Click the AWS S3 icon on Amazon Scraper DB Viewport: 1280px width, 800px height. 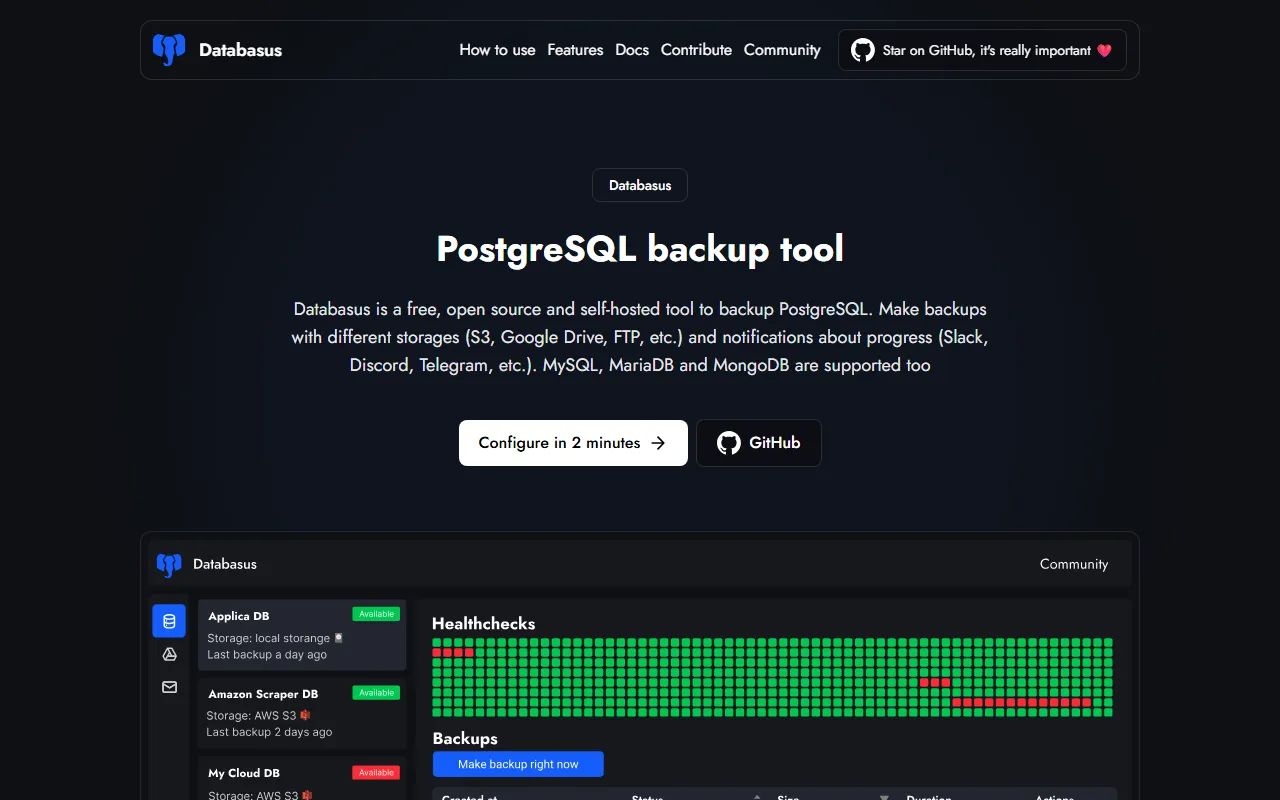click(305, 715)
